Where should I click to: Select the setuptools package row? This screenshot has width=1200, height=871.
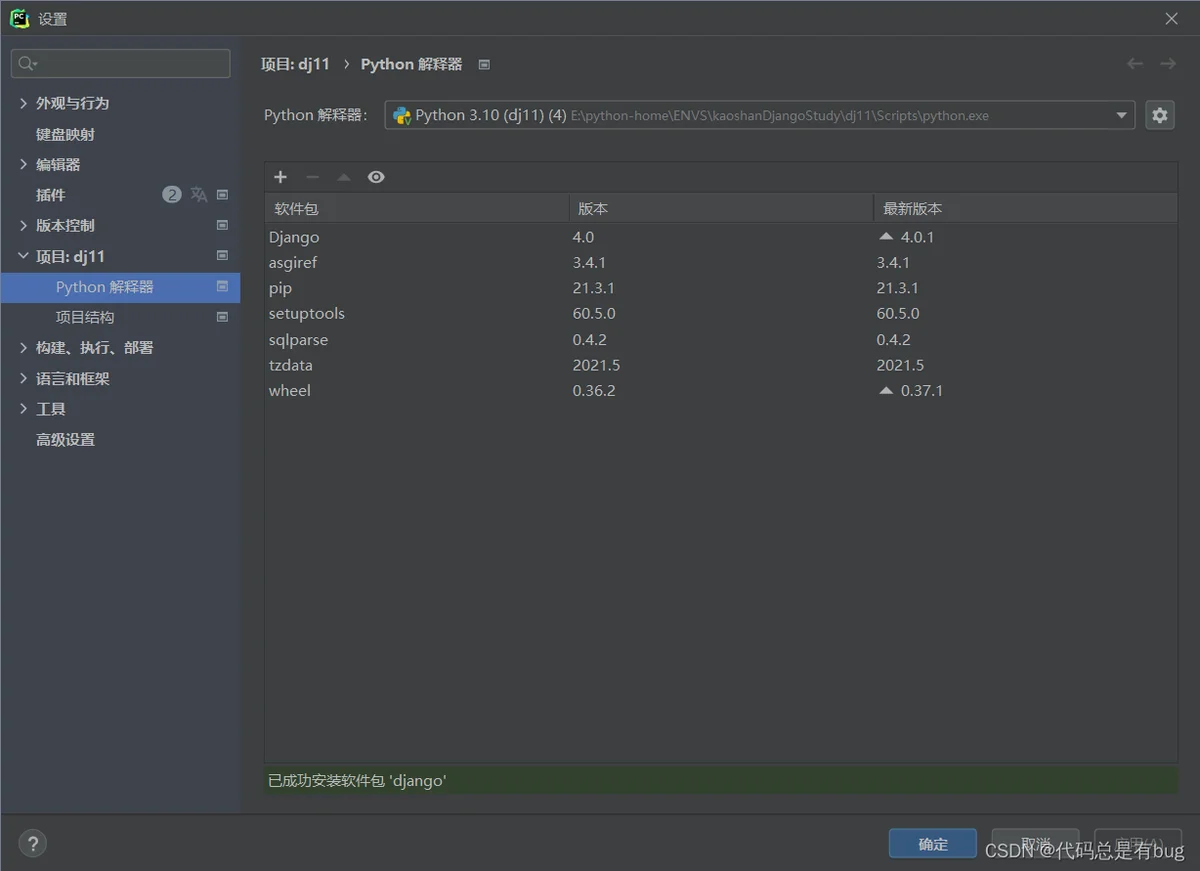721,313
